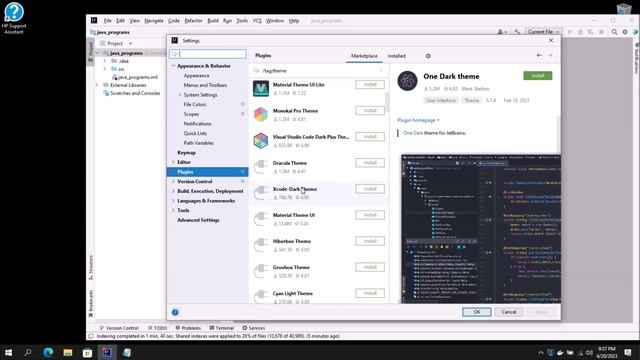Open the Material Theme UI Lite plugin icon

coord(261,88)
